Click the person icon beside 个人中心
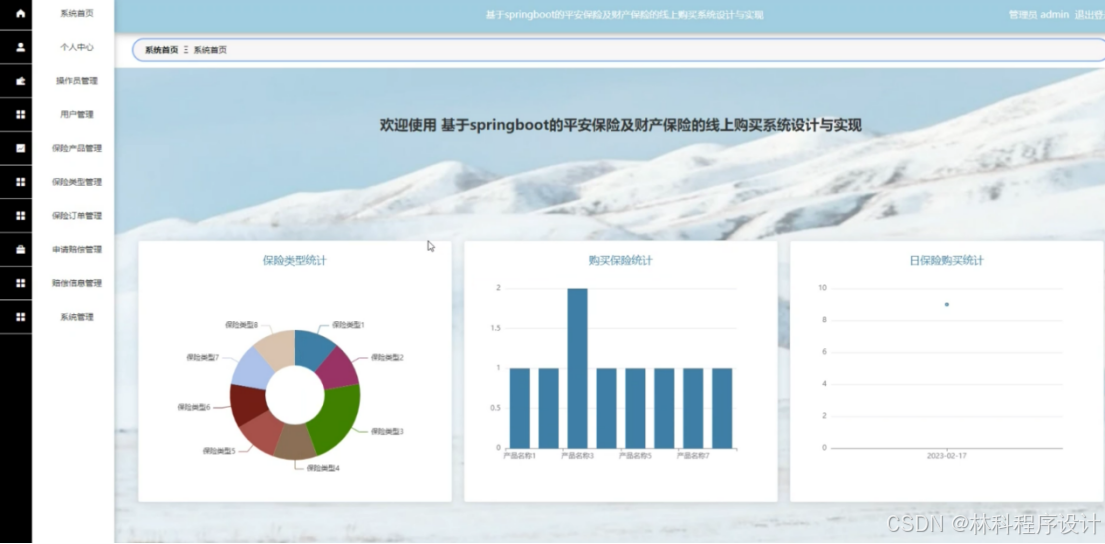Image resolution: width=1105 pixels, height=544 pixels. coord(20,47)
